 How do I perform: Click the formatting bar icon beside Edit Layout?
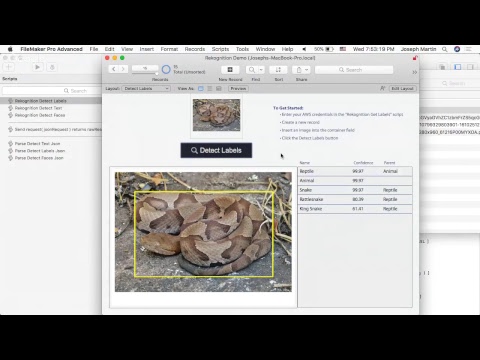[382, 88]
